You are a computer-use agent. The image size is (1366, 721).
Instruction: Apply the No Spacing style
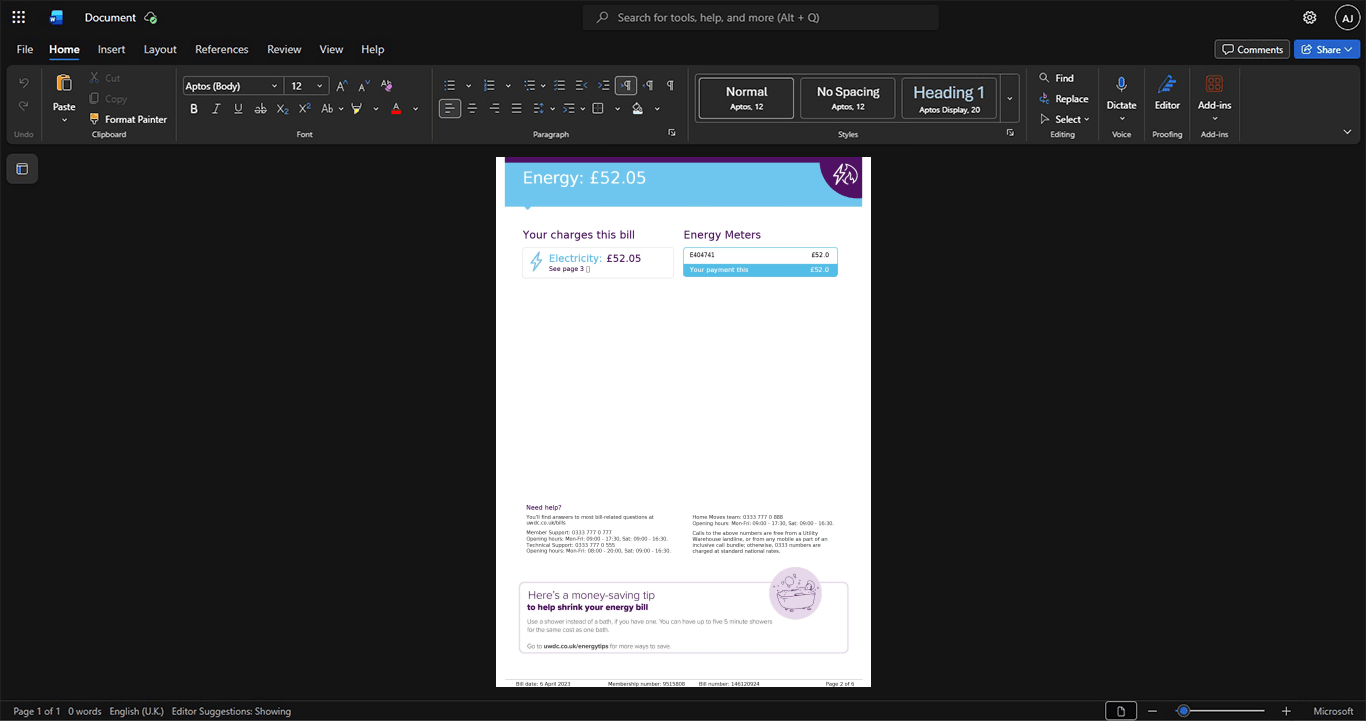[x=848, y=98]
